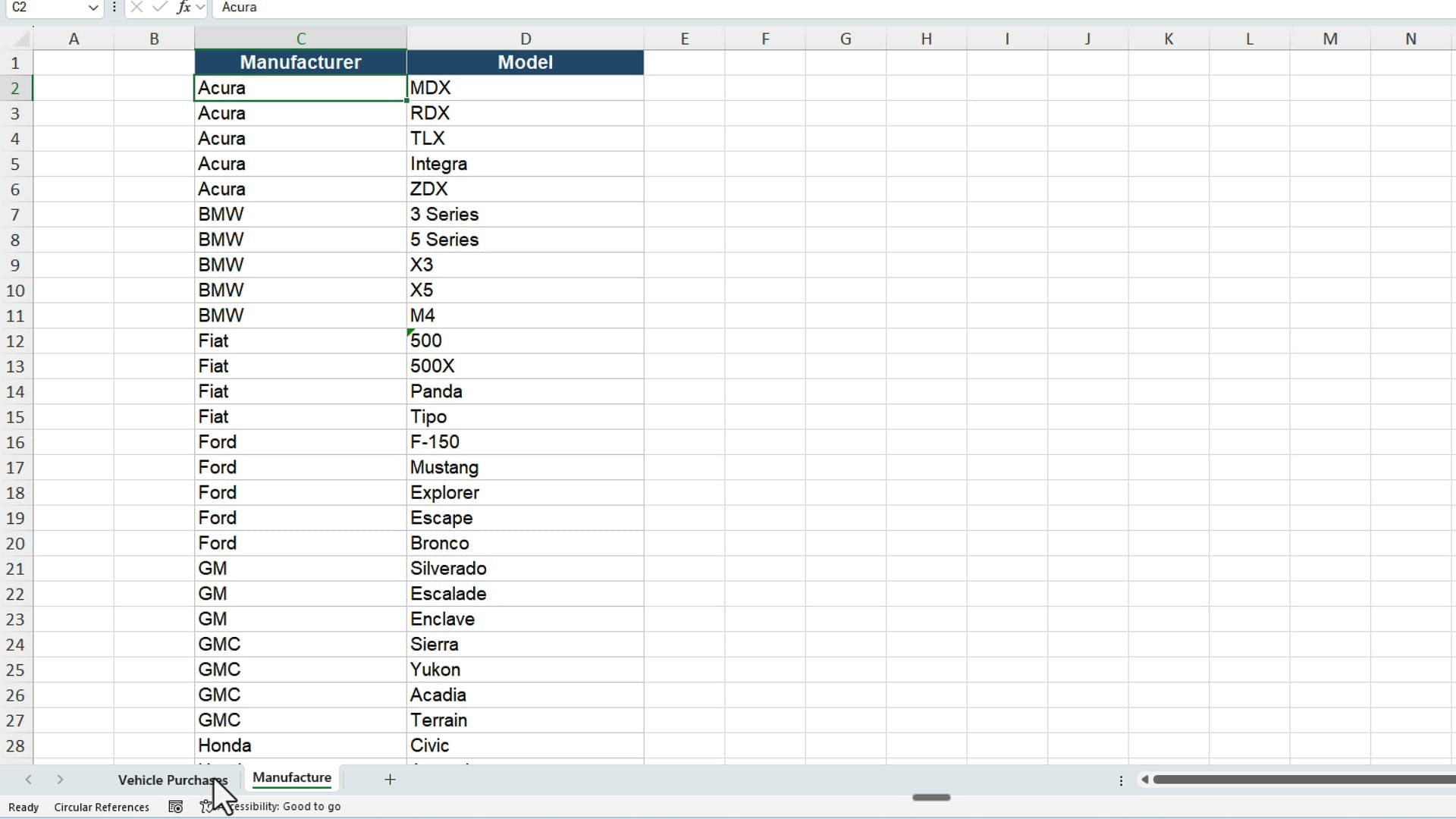The image size is (1456, 819).
Task: Select the cell containing M4
Action: tap(526, 315)
